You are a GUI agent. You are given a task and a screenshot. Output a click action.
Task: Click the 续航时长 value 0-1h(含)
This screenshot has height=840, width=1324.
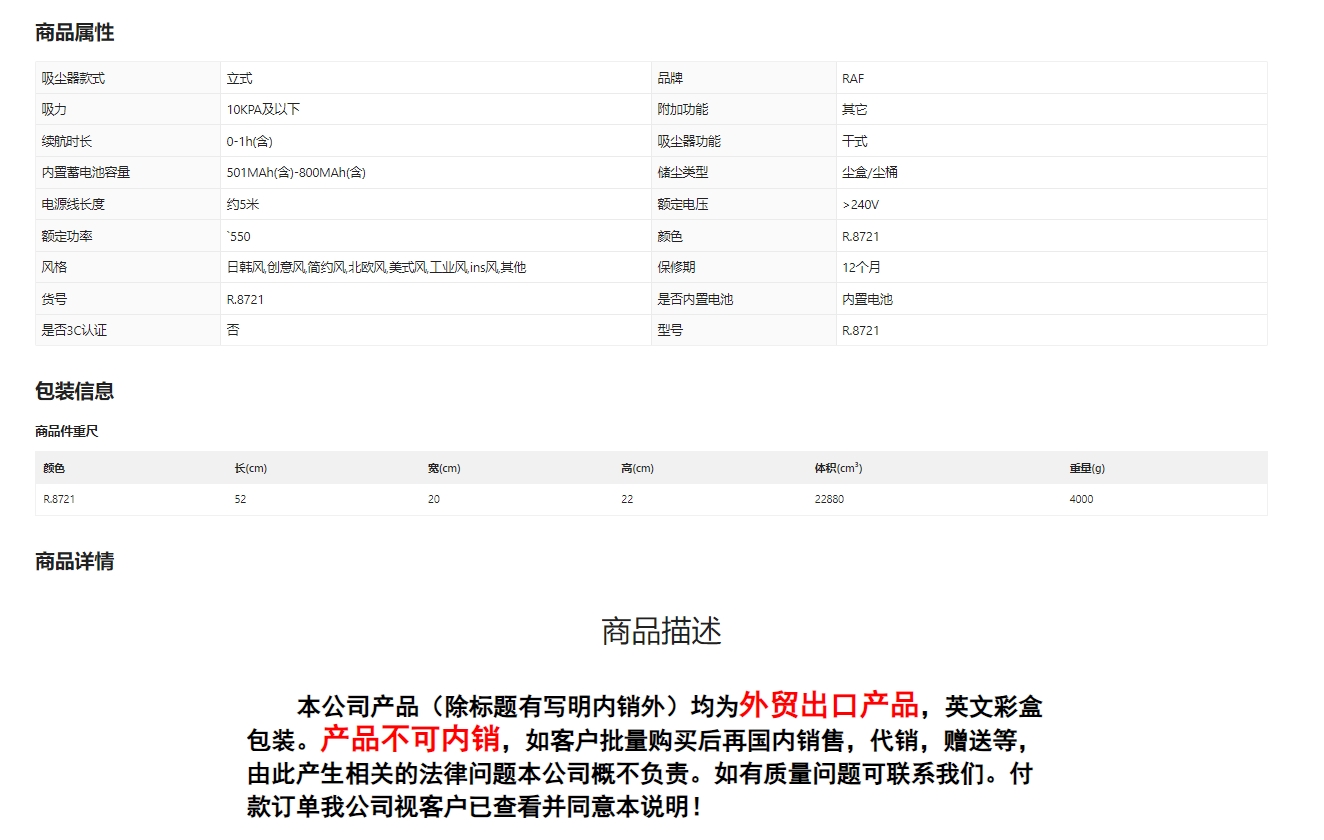click(x=250, y=141)
